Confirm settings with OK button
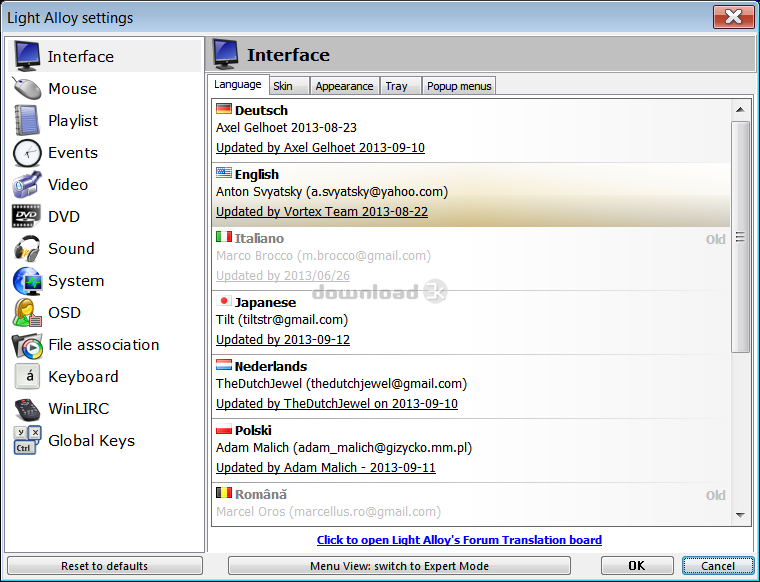The height and width of the screenshot is (582, 760). [637, 566]
